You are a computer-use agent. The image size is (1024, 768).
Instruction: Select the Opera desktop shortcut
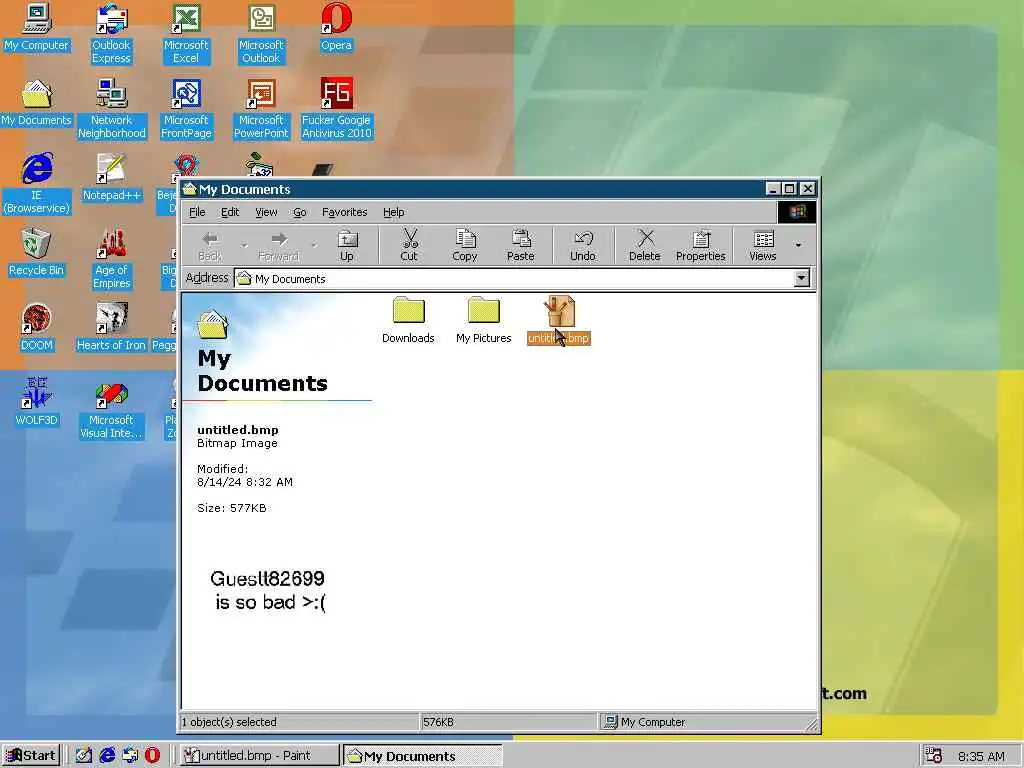336,27
